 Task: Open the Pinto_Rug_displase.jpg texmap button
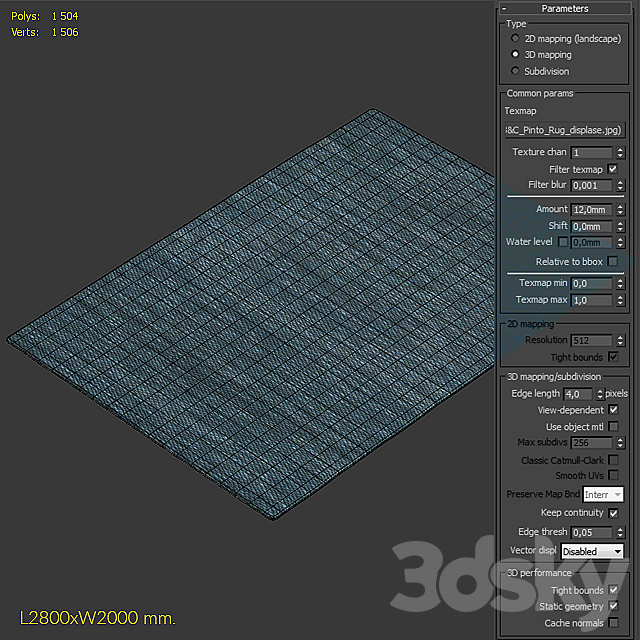point(564,130)
